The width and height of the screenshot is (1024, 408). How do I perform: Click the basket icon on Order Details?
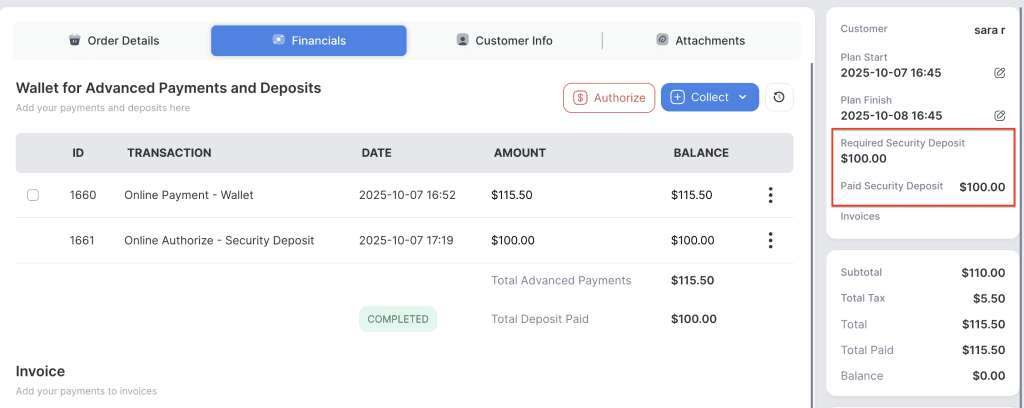point(74,41)
